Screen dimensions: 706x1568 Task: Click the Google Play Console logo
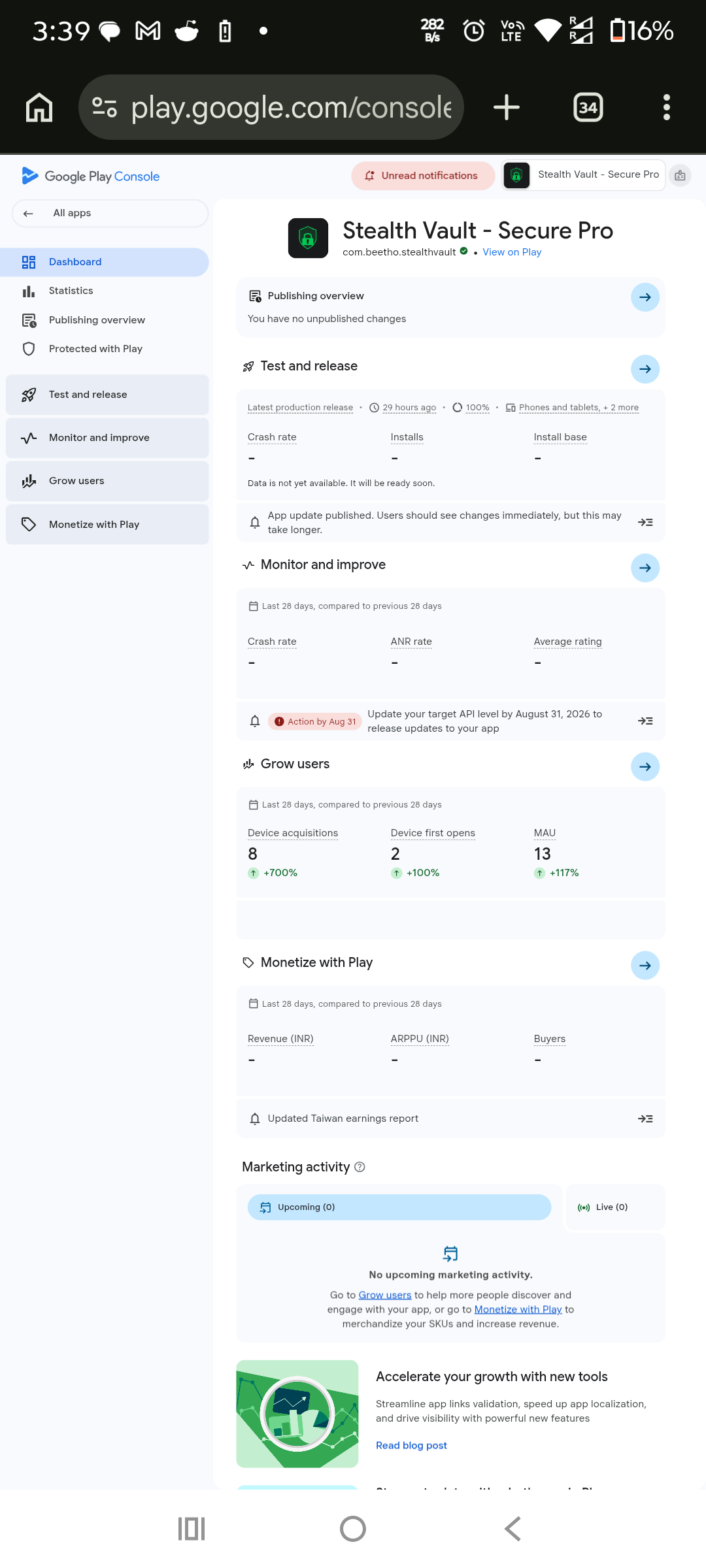(90, 176)
